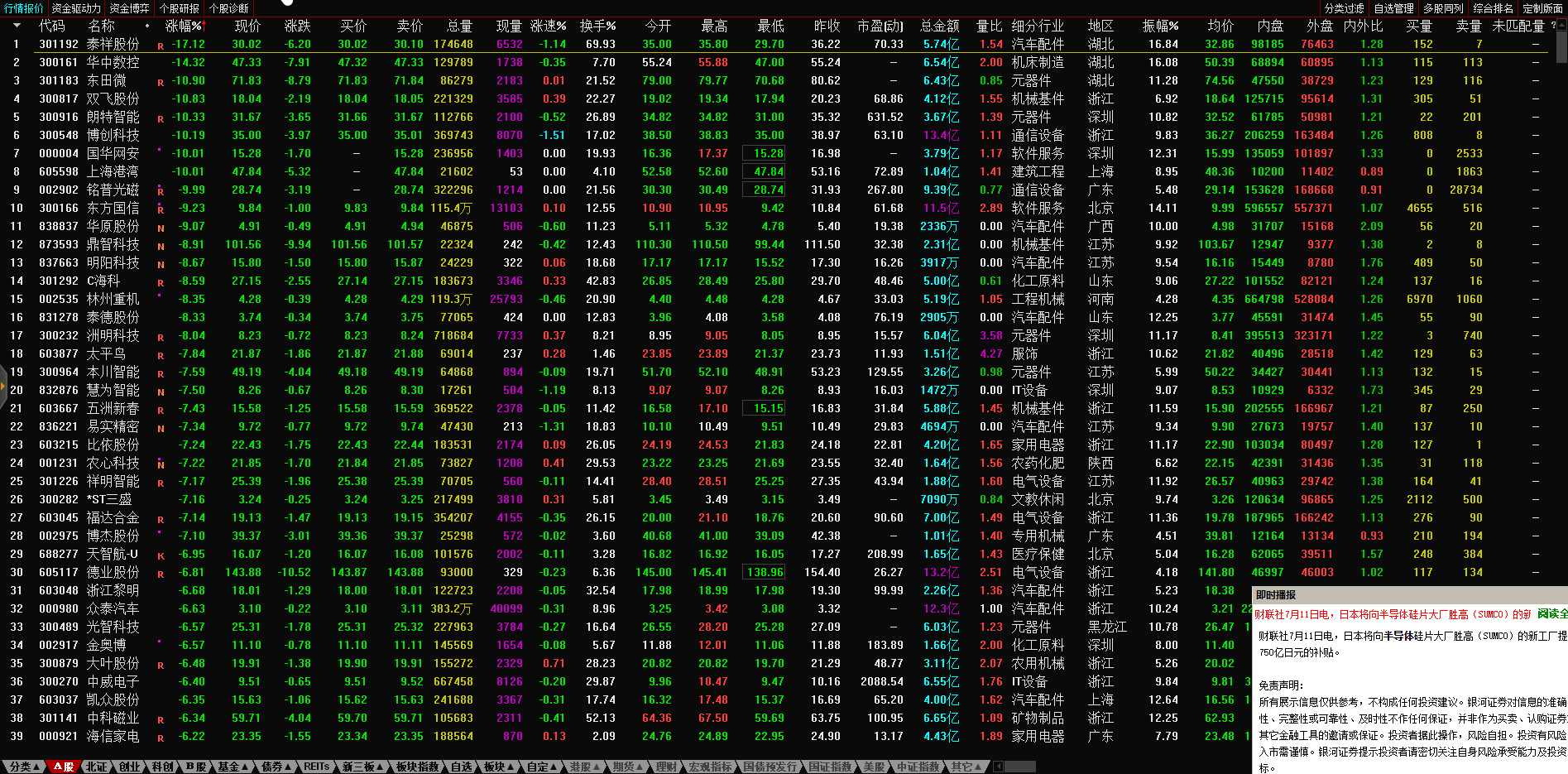Image resolution: width=1568 pixels, height=774 pixels.
Task: Click the K marker beside 天智航-U
Action: click(x=161, y=556)
